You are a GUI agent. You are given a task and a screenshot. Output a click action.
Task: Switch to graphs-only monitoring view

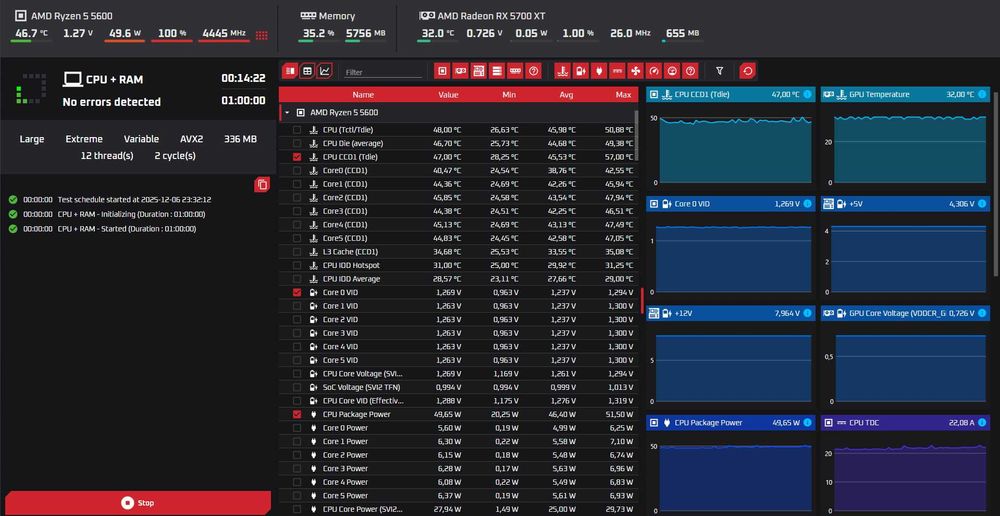tap(325, 71)
